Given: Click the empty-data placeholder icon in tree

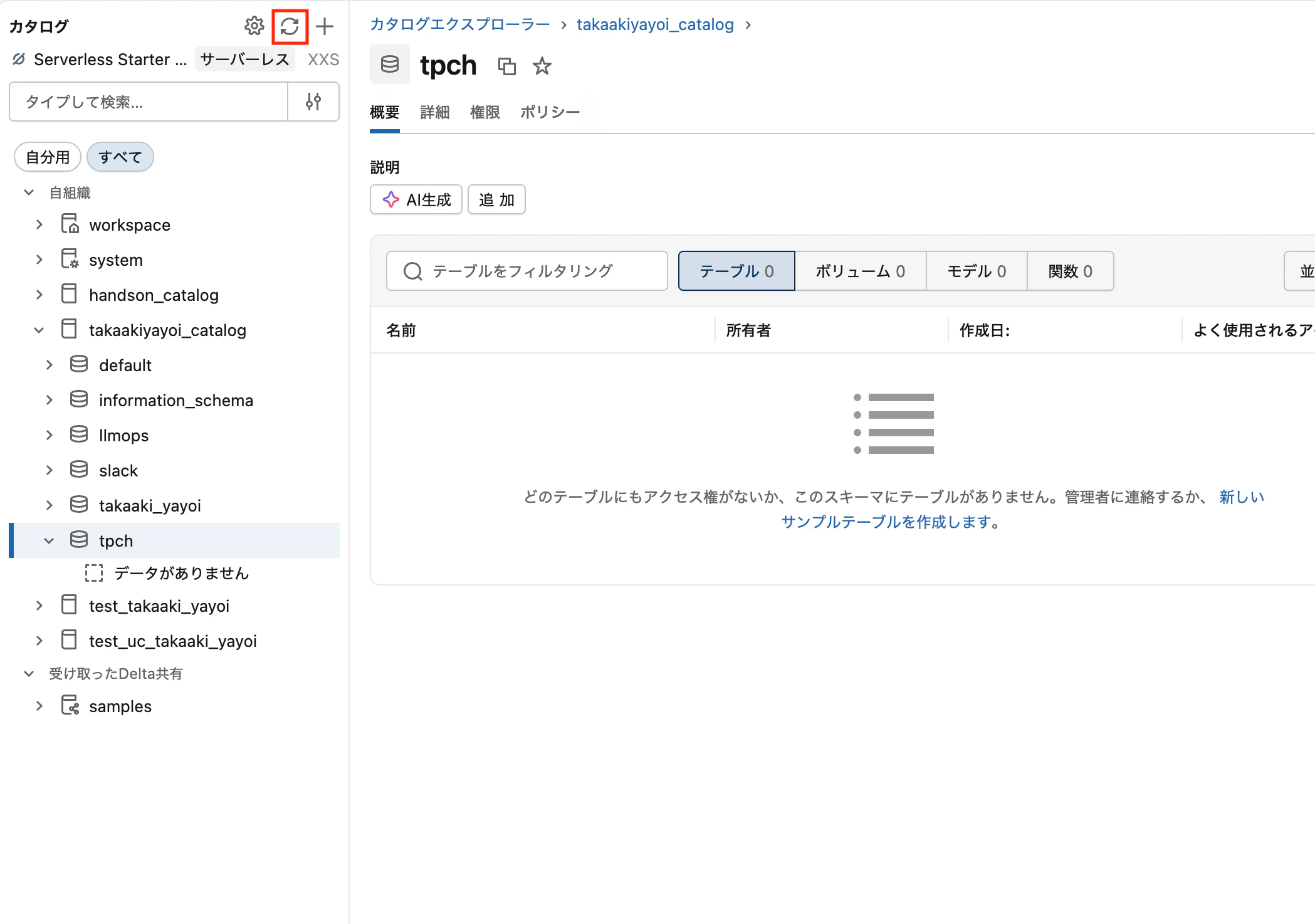Looking at the screenshot, I should (94, 573).
